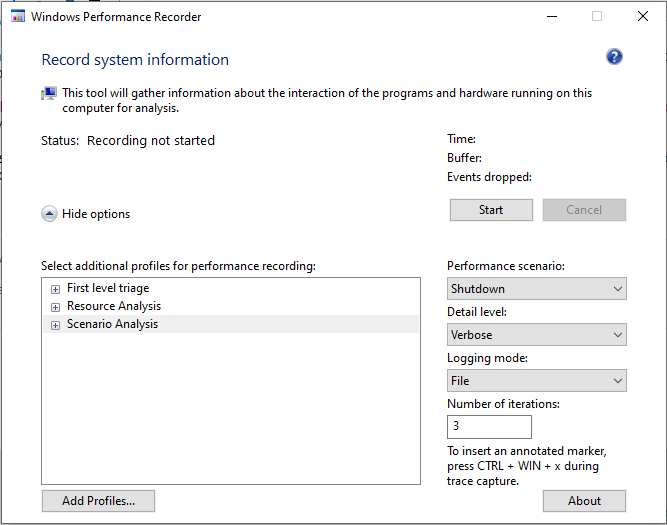667x525 pixels.
Task: Click the Hide options label
Action: [96, 214]
